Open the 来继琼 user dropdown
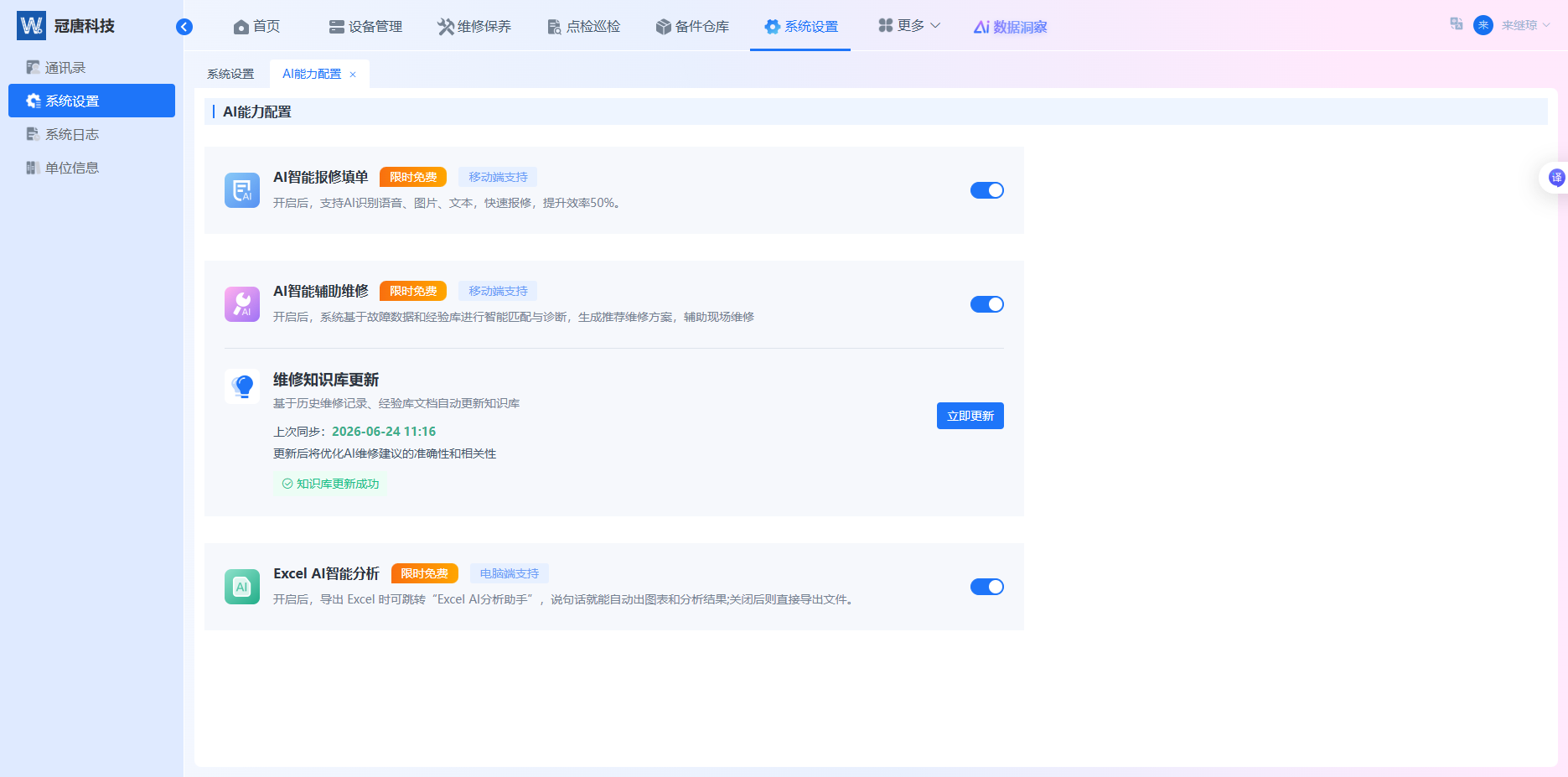 (1525, 25)
